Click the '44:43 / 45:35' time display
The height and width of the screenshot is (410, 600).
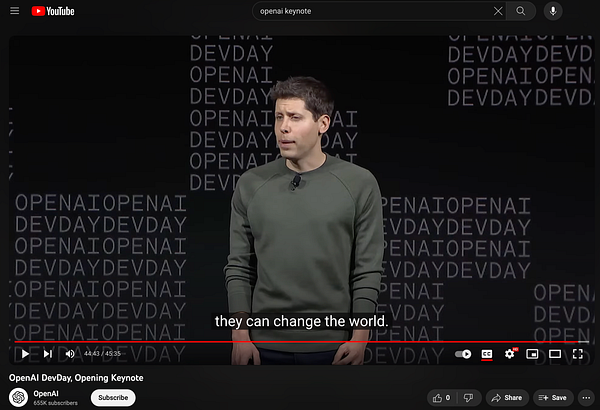103,354
